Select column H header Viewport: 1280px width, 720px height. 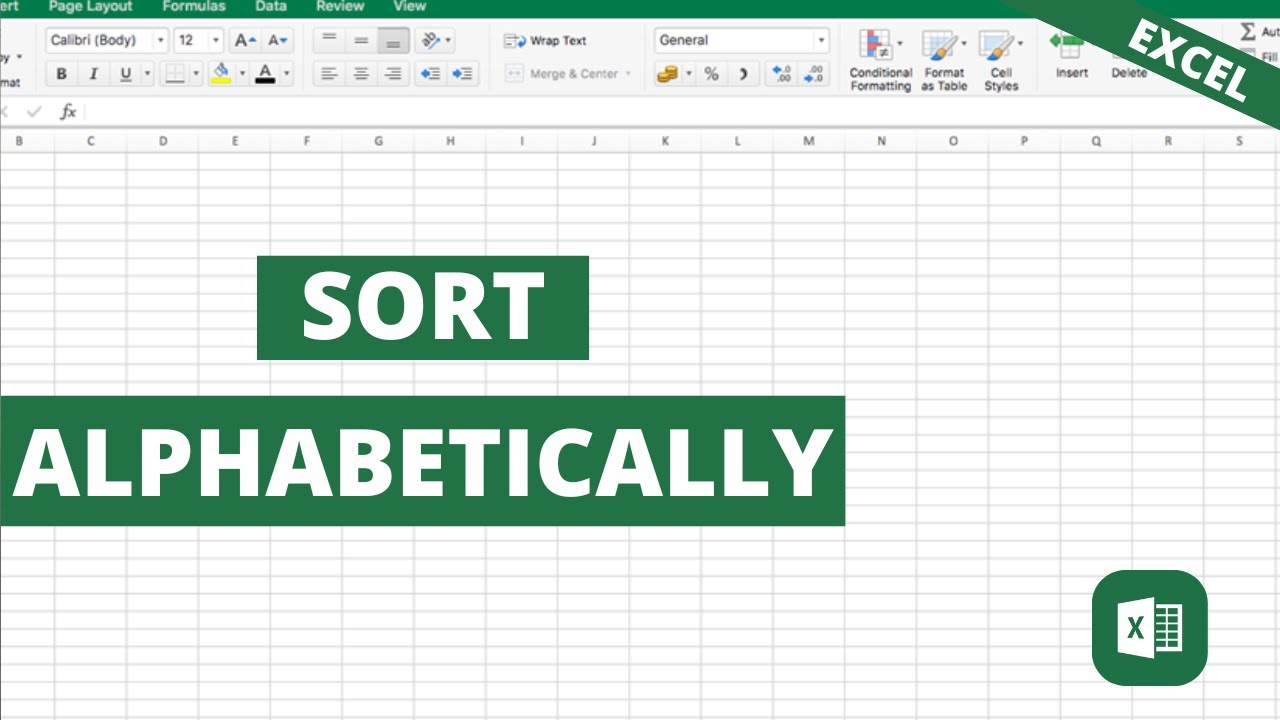[x=450, y=141]
